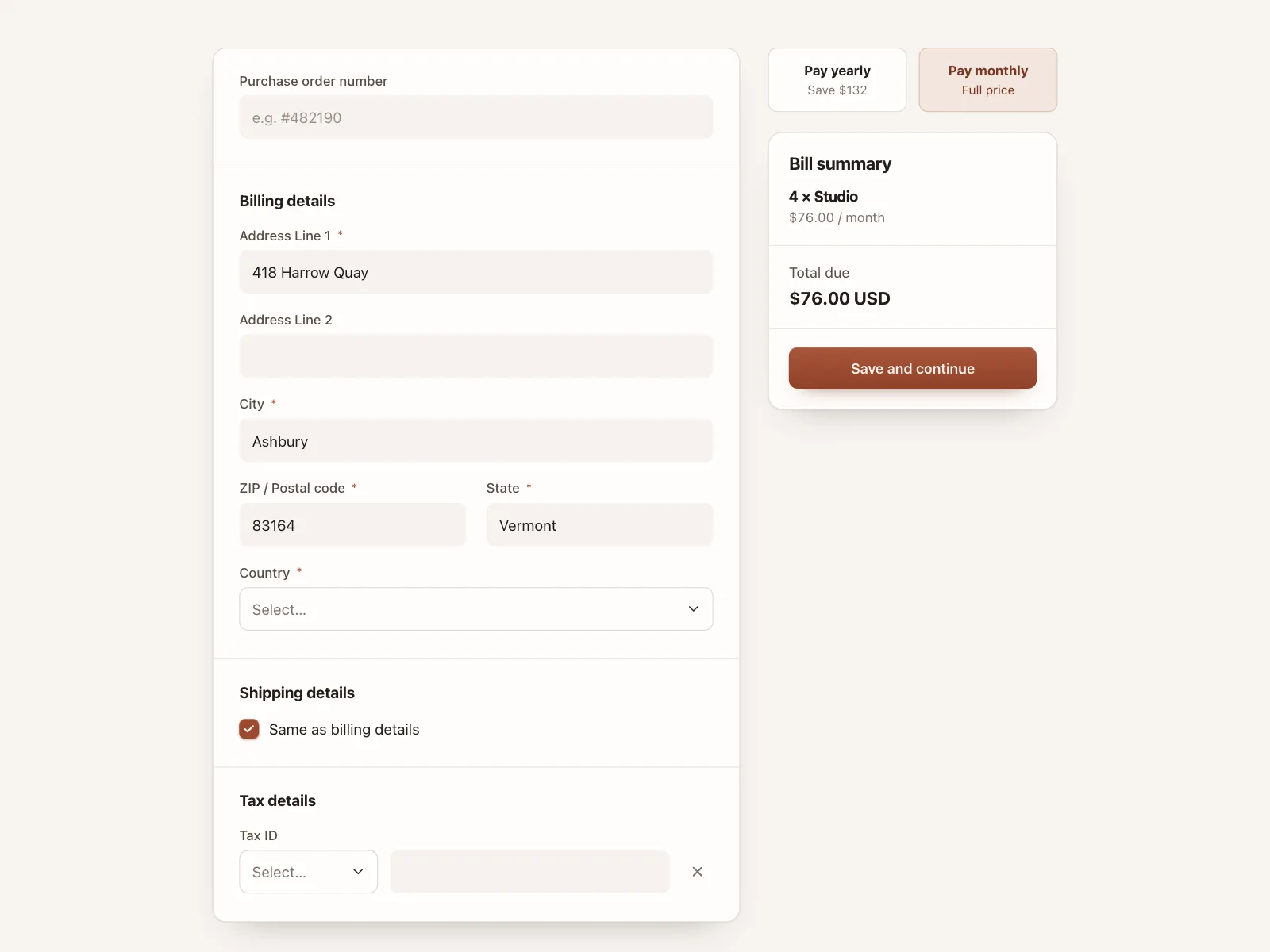Switch to Pay yearly billing option

(x=837, y=80)
